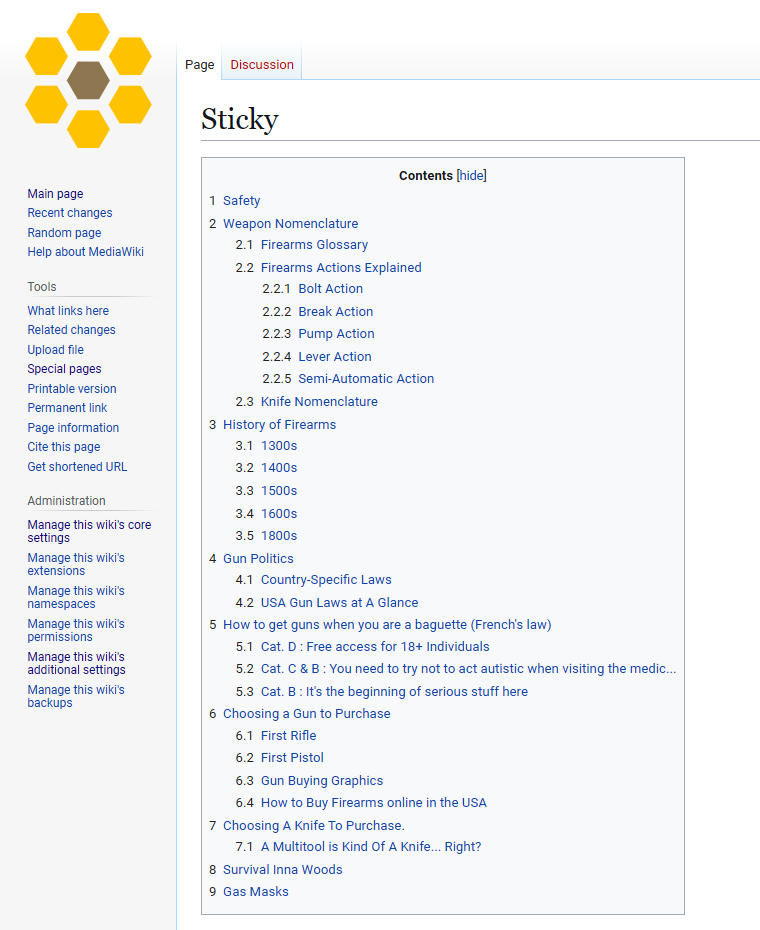Screen dimensions: 760x930
Task: Open Manage this wiki's core settings
Action: coord(89,531)
